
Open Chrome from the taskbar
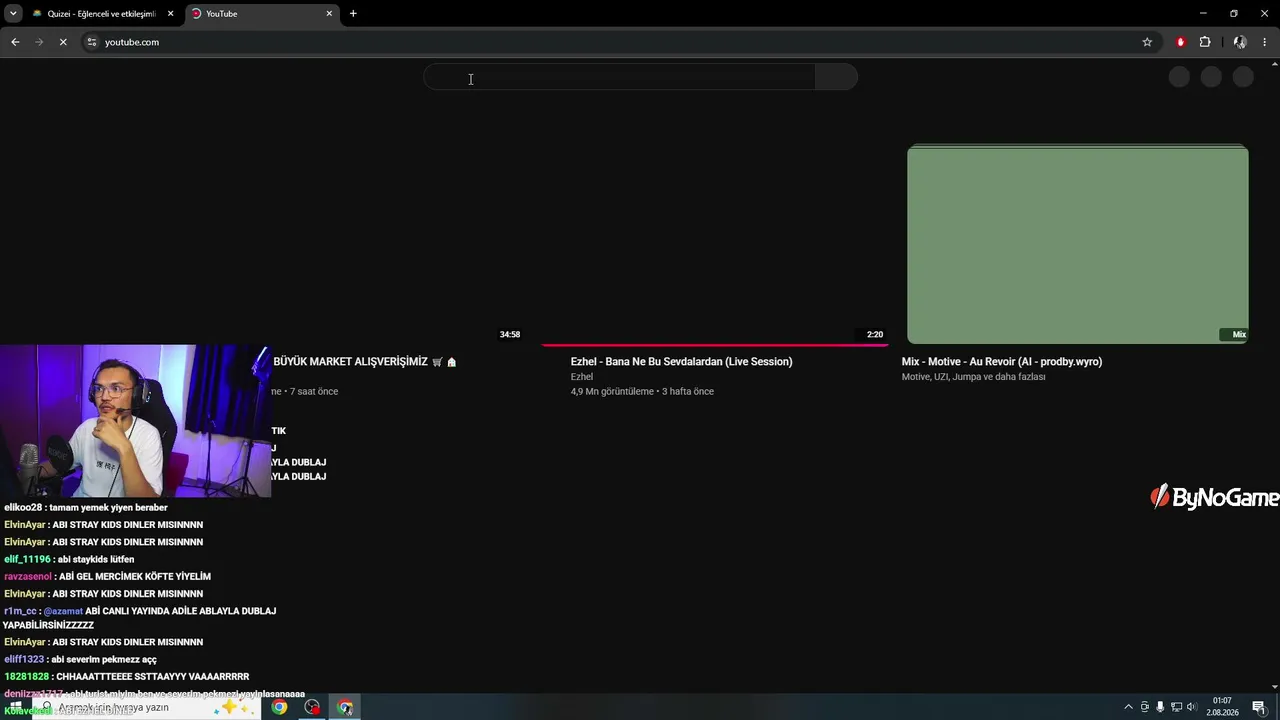[279, 707]
